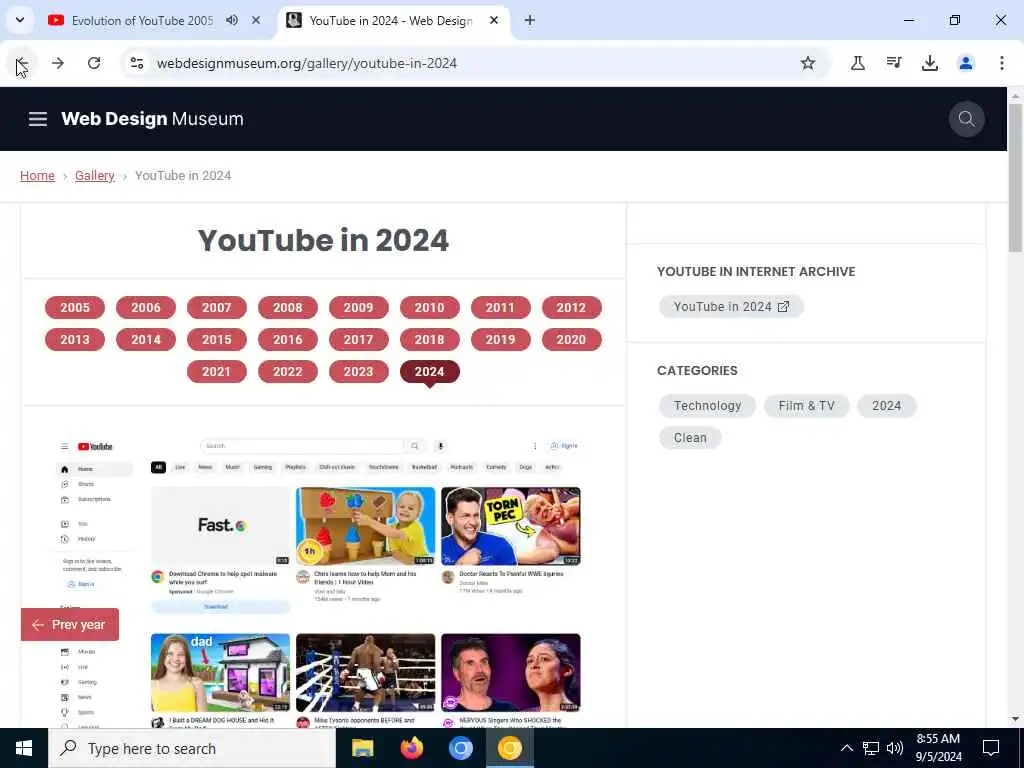The width and height of the screenshot is (1024, 768).
Task: Switch to the Evolution of YouTube tab
Action: coord(142,20)
